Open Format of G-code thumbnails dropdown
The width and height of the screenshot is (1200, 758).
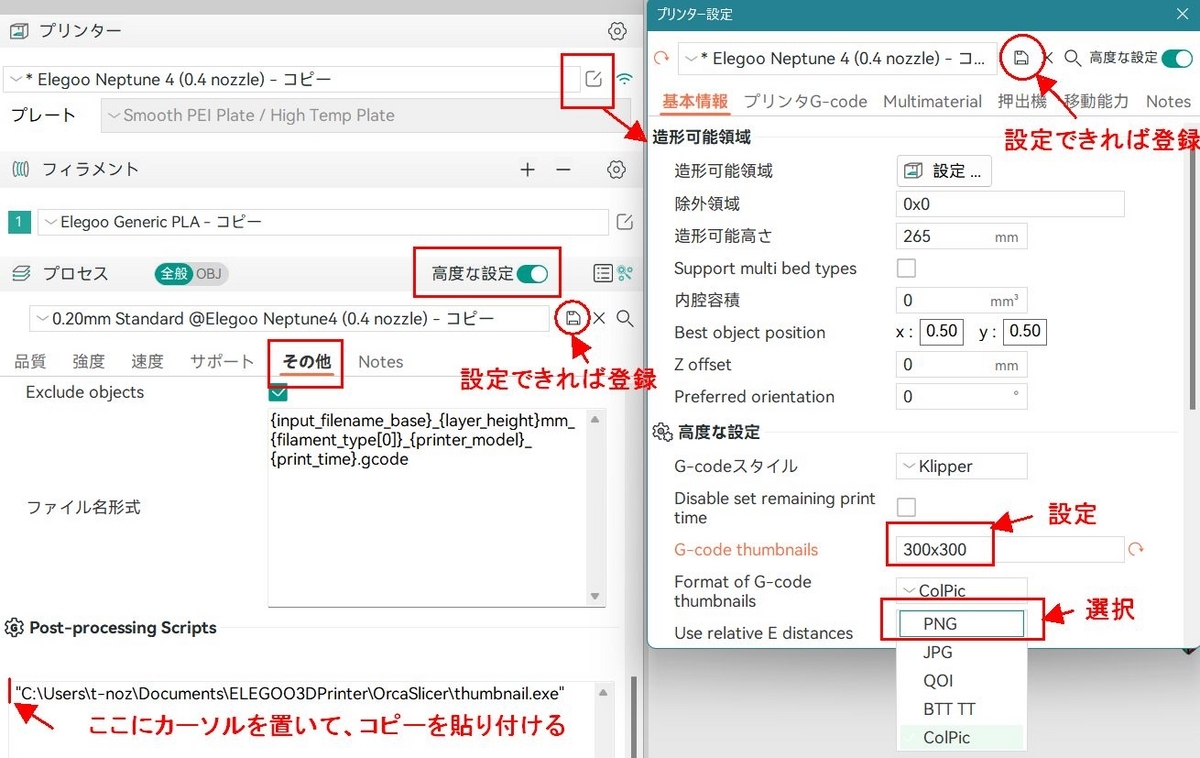[961, 590]
